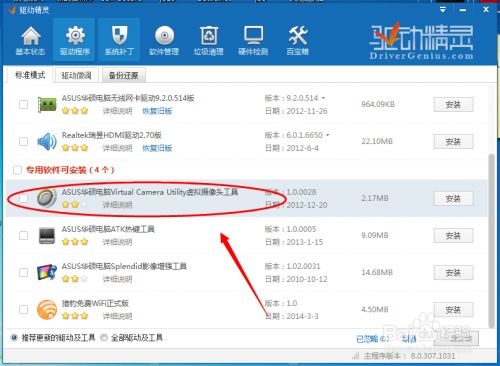Click the vertical scrollbar of the driver list

click(x=491, y=240)
